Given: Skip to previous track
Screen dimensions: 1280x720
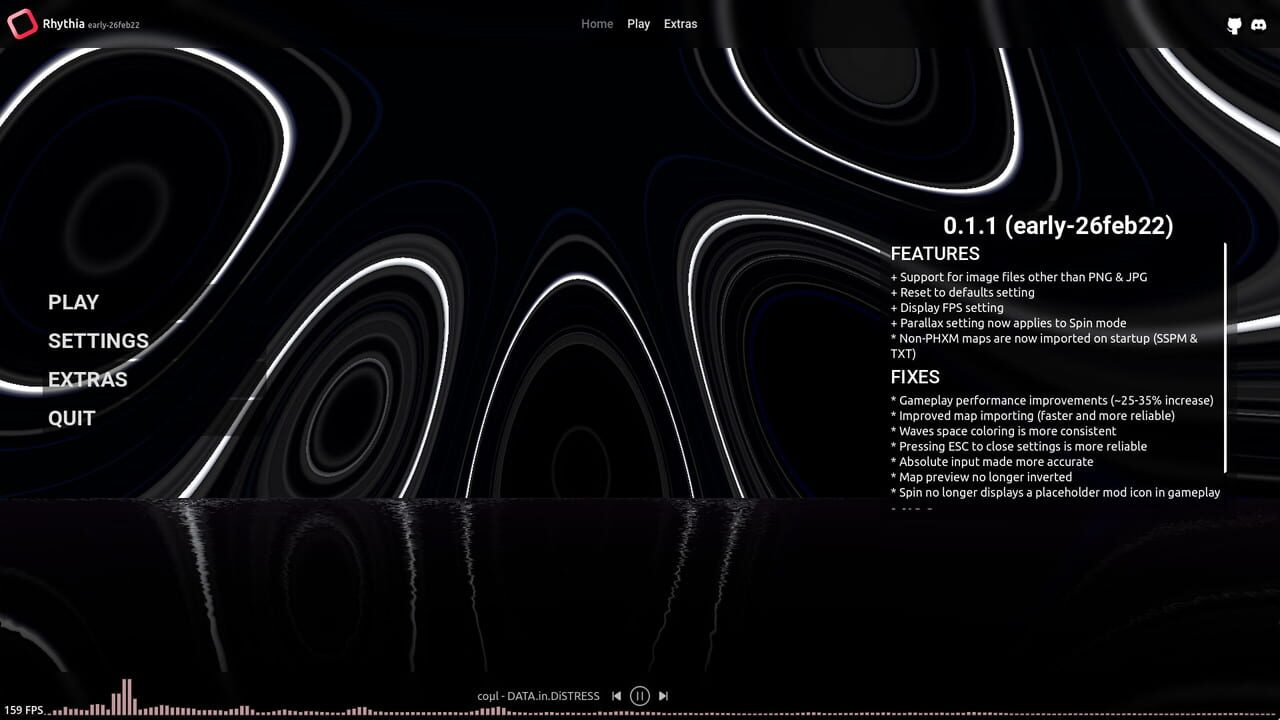Looking at the screenshot, I should pyautogui.click(x=616, y=696).
